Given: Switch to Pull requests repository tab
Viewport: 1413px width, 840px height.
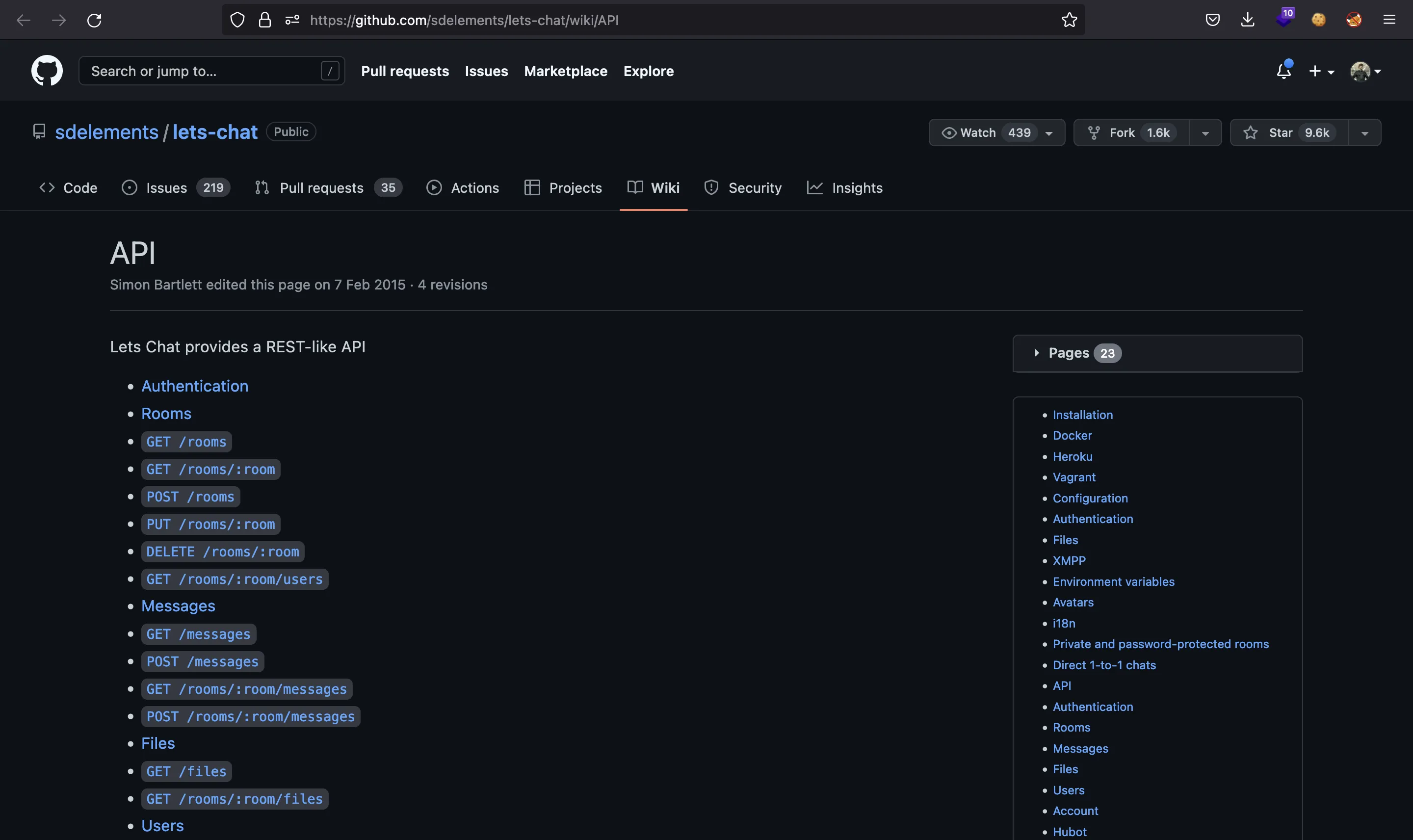Looking at the screenshot, I should [x=328, y=187].
